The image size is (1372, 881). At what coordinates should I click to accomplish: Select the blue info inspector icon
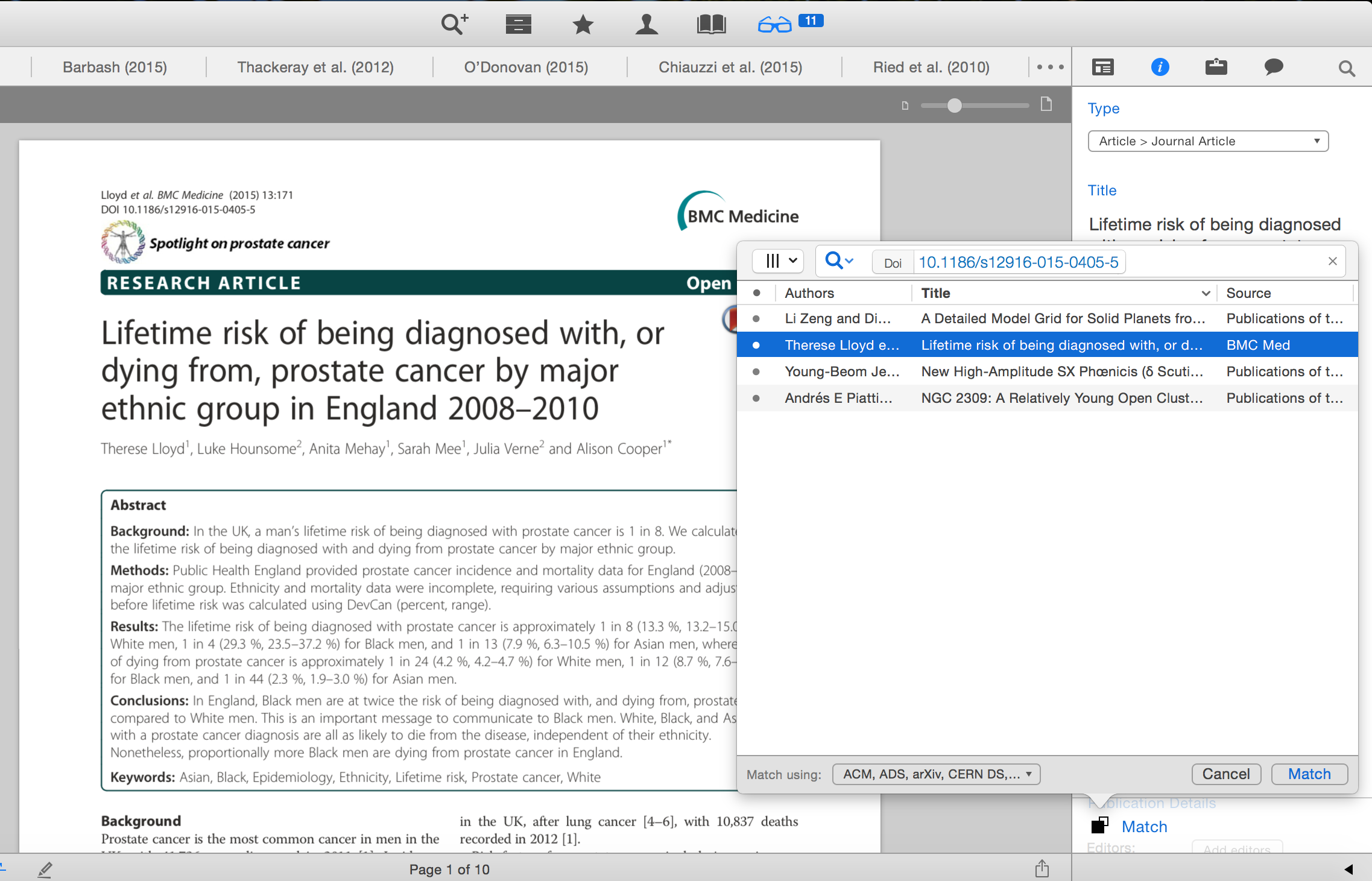[x=1160, y=67]
